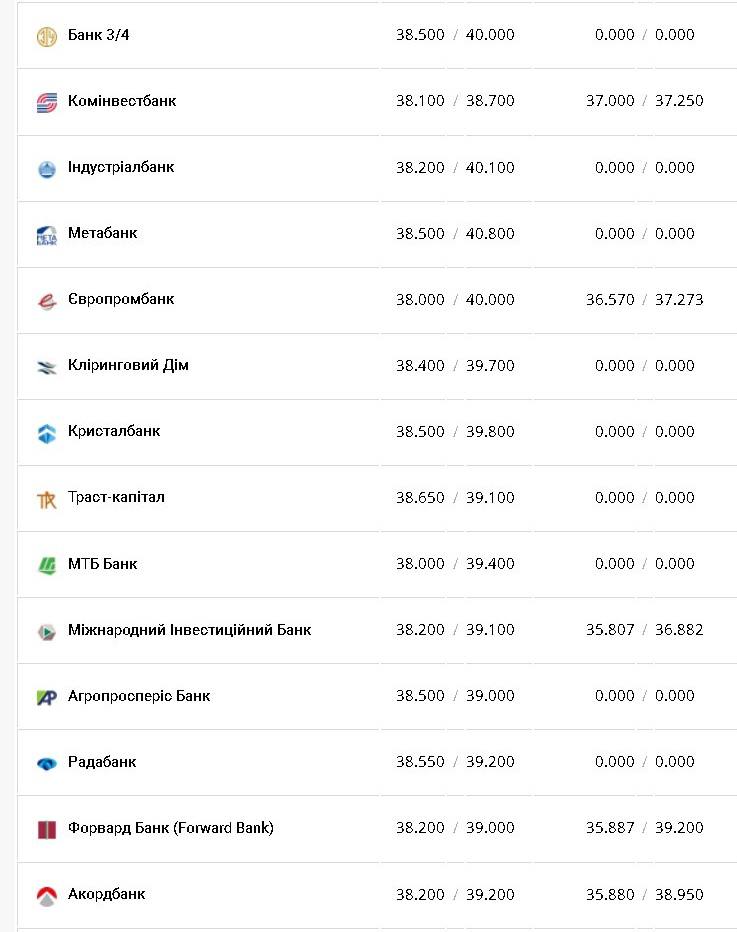The width and height of the screenshot is (737, 932).
Task: Click the Комінвестбанк logo icon
Action: click(x=46, y=102)
